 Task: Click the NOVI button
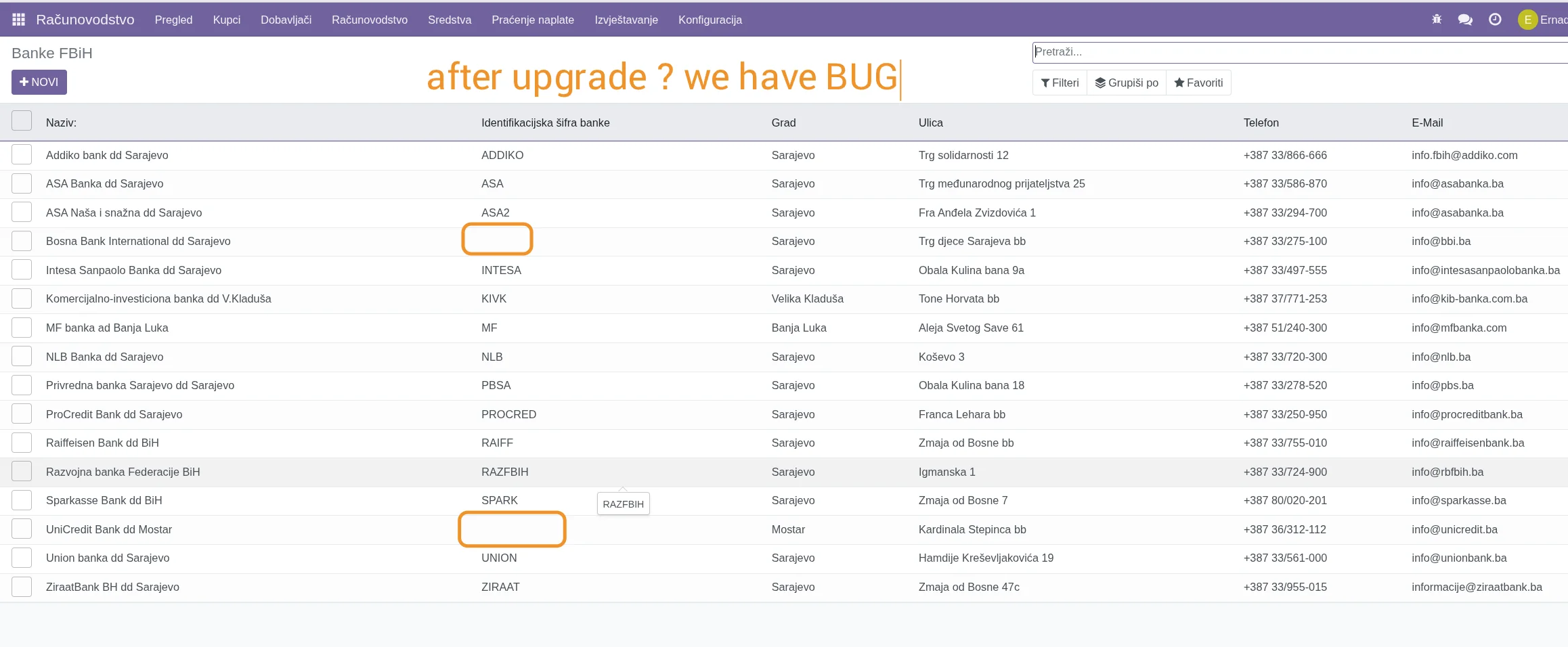[x=39, y=82]
